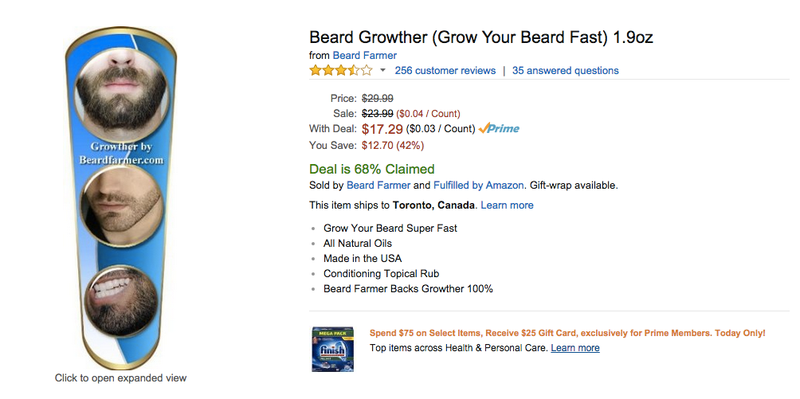Open the 256 customer reviews link
This screenshot has width=800, height=399.
coord(445,70)
